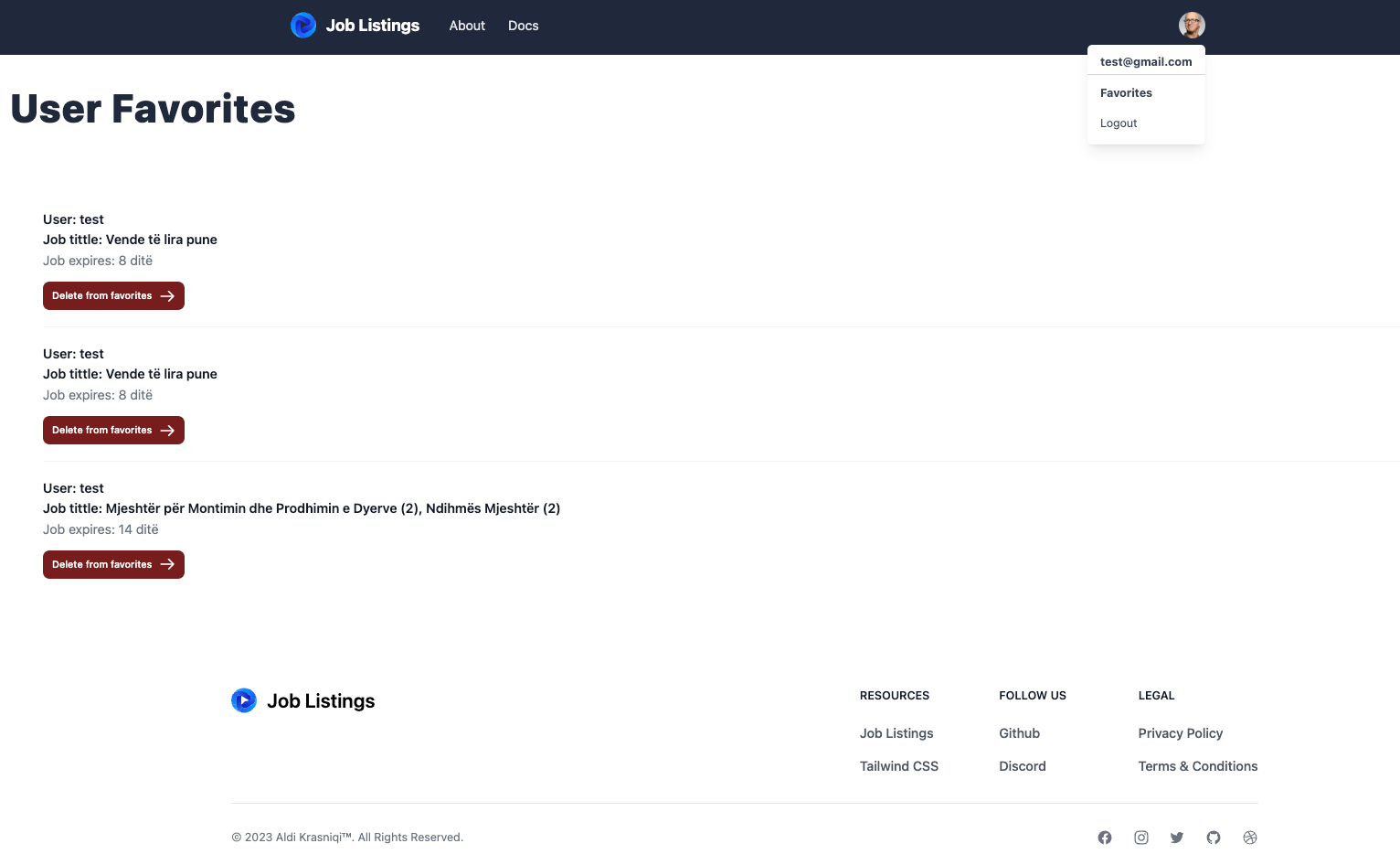The width and height of the screenshot is (1400, 854).
Task: Choose Logout in the user menu
Action: coord(1119,123)
